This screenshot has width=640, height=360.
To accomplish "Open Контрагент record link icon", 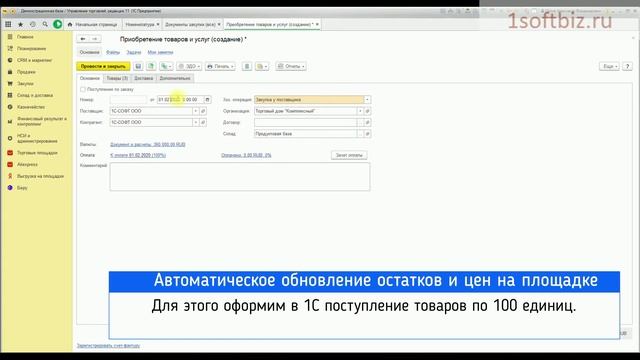I will pos(203,122).
